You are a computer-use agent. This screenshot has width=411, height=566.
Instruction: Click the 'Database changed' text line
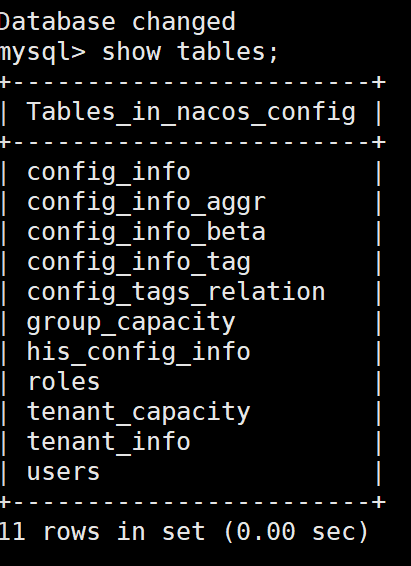click(x=118, y=22)
